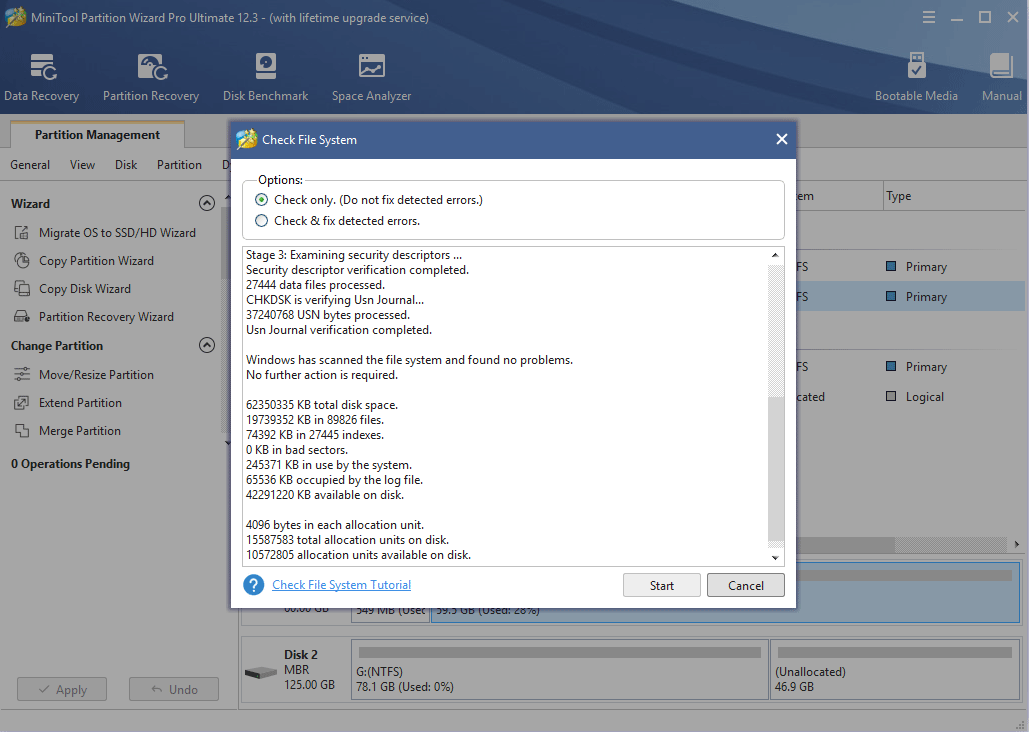
Task: Click Partition Recovery Wizard icon
Action: click(22, 316)
